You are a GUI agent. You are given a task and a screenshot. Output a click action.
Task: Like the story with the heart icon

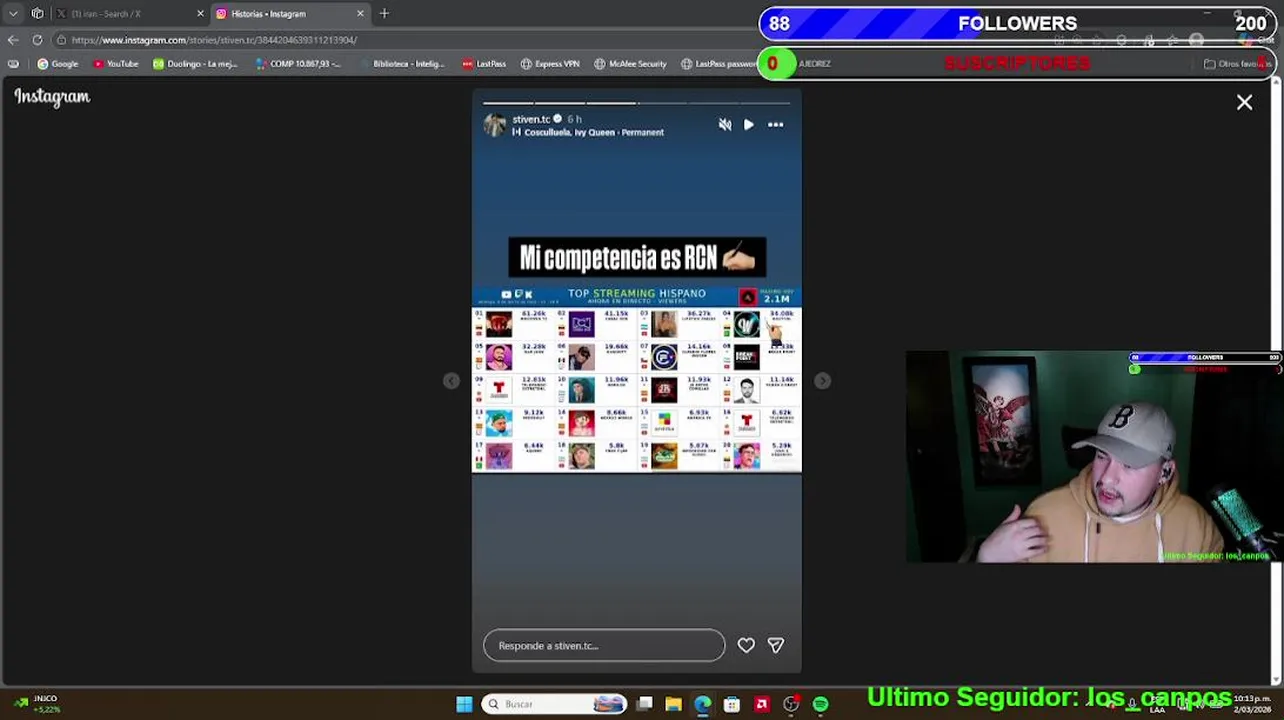tap(746, 645)
